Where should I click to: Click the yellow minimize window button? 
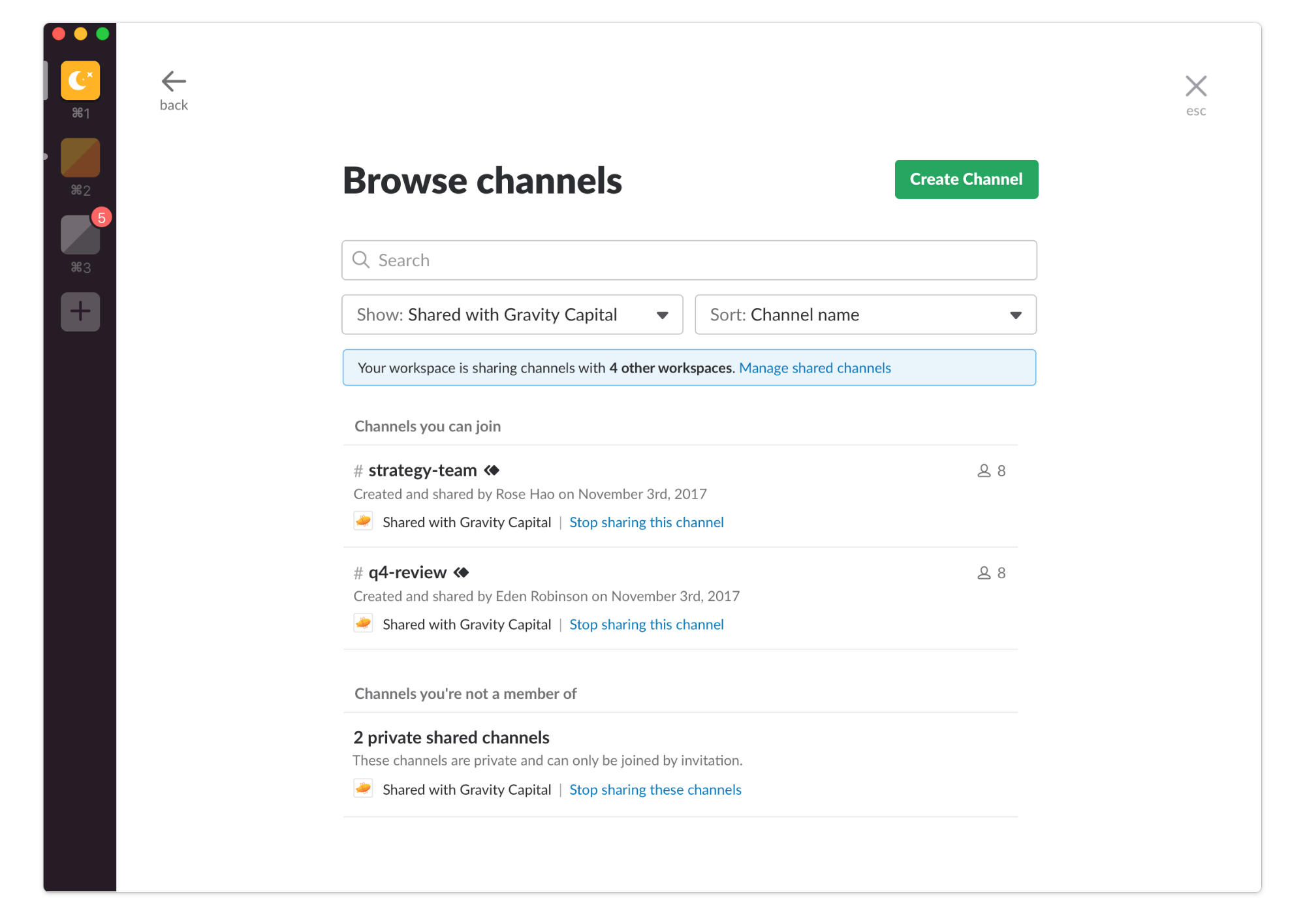[80, 34]
